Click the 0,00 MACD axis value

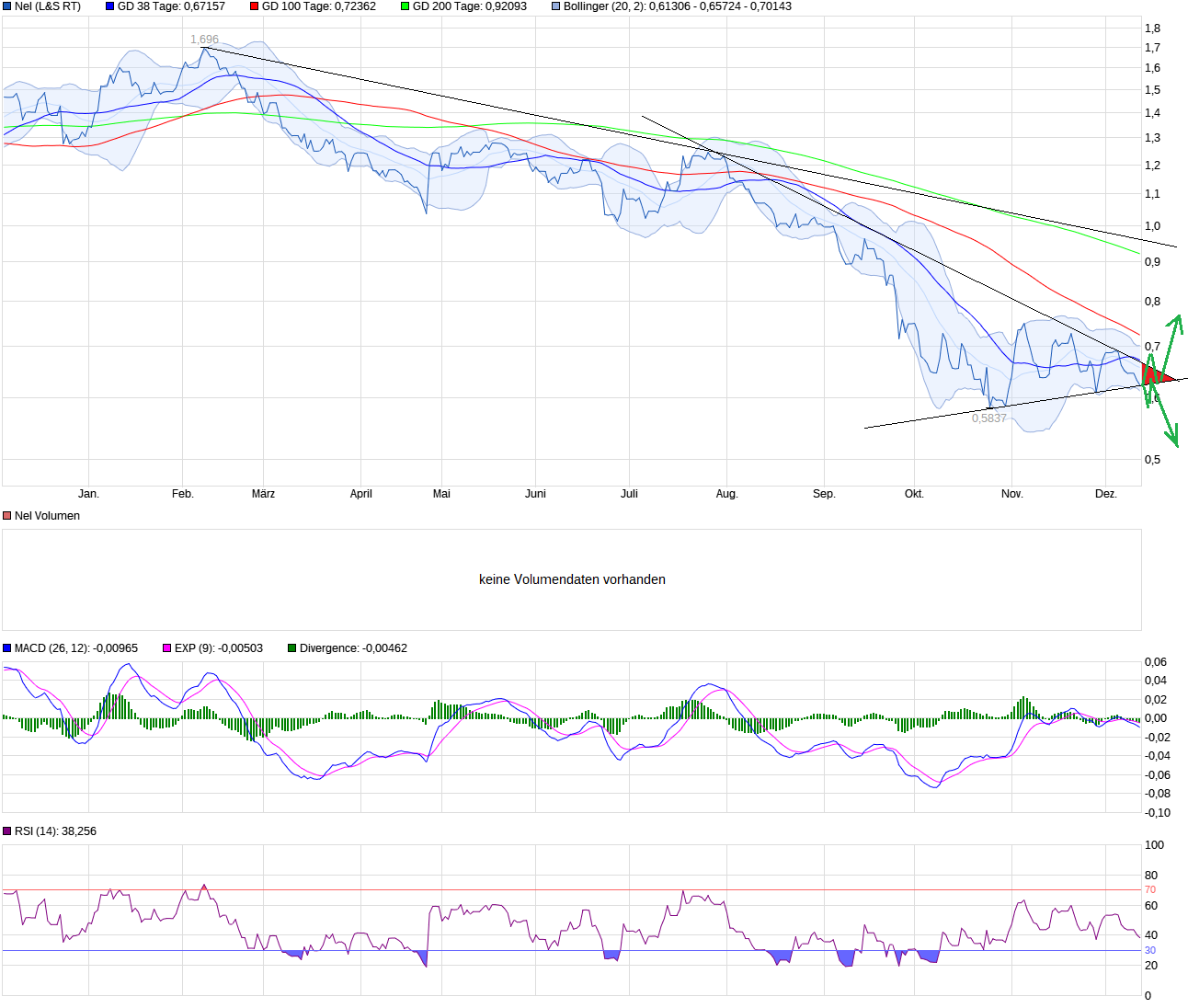click(x=1155, y=718)
